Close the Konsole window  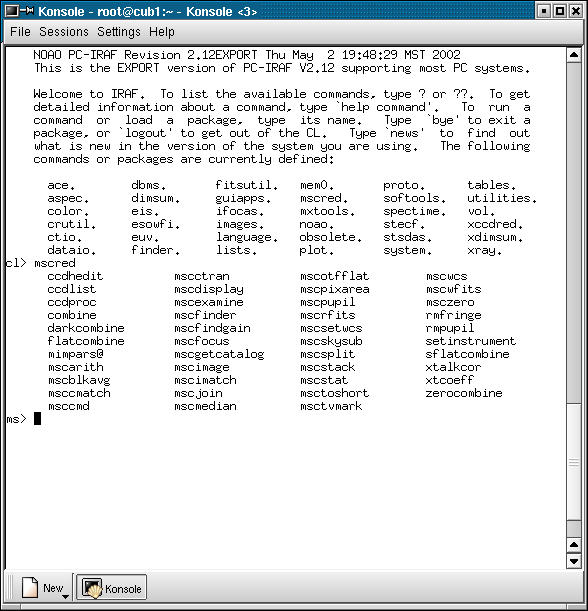coord(576,11)
